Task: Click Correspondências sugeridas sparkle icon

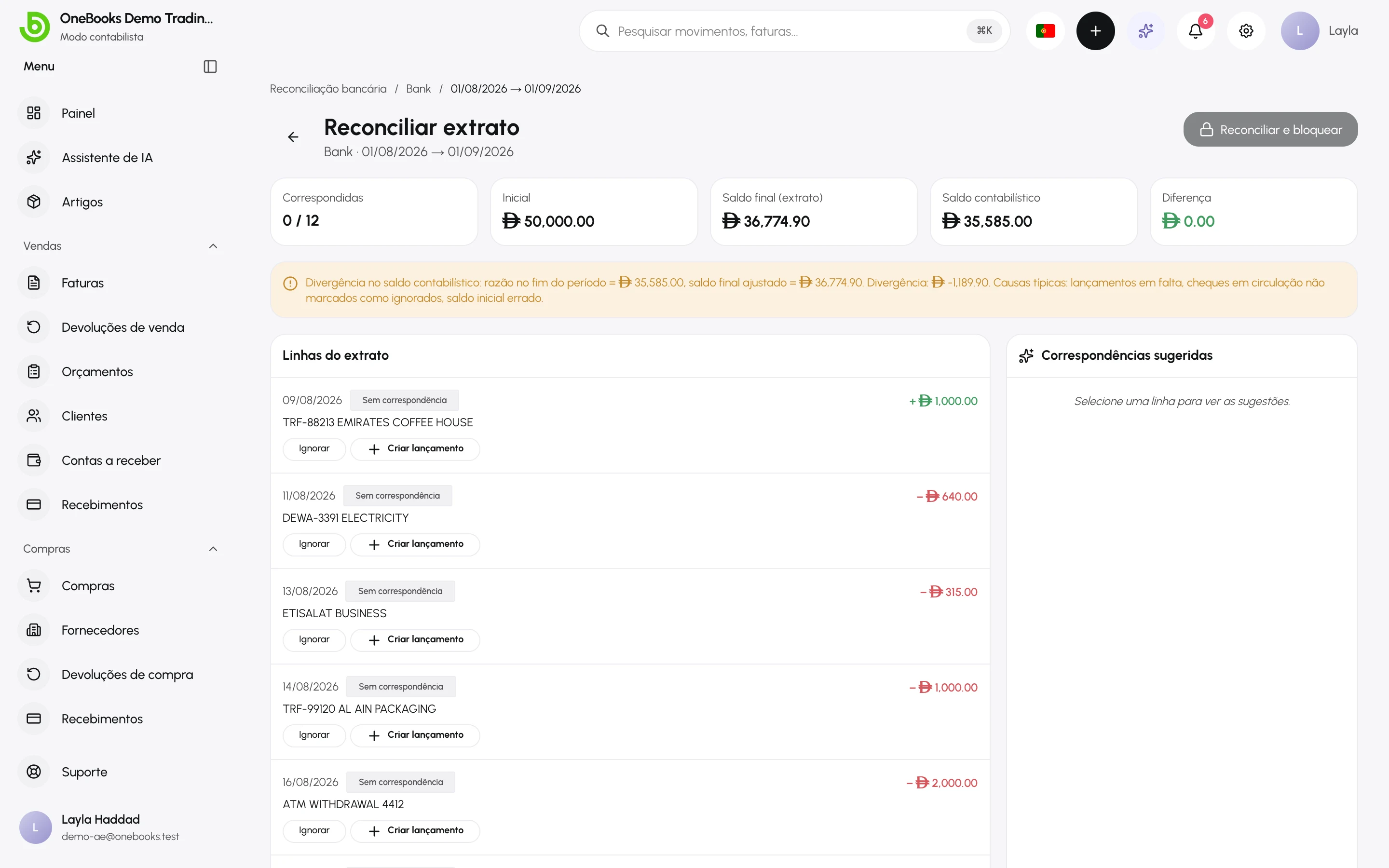Action: [1026, 356]
